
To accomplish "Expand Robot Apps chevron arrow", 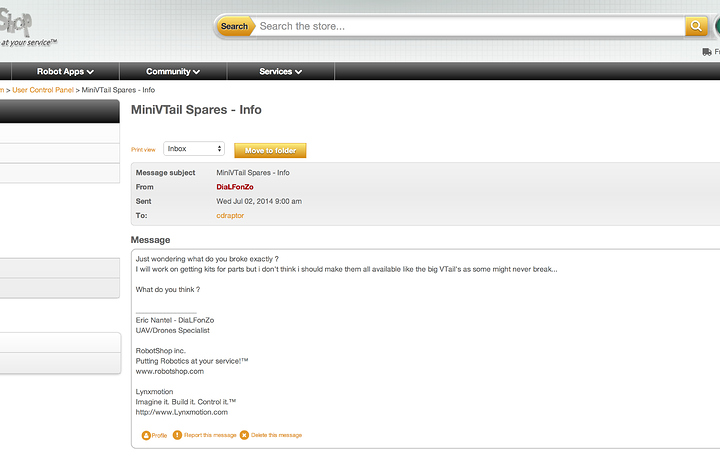I will point(90,72).
